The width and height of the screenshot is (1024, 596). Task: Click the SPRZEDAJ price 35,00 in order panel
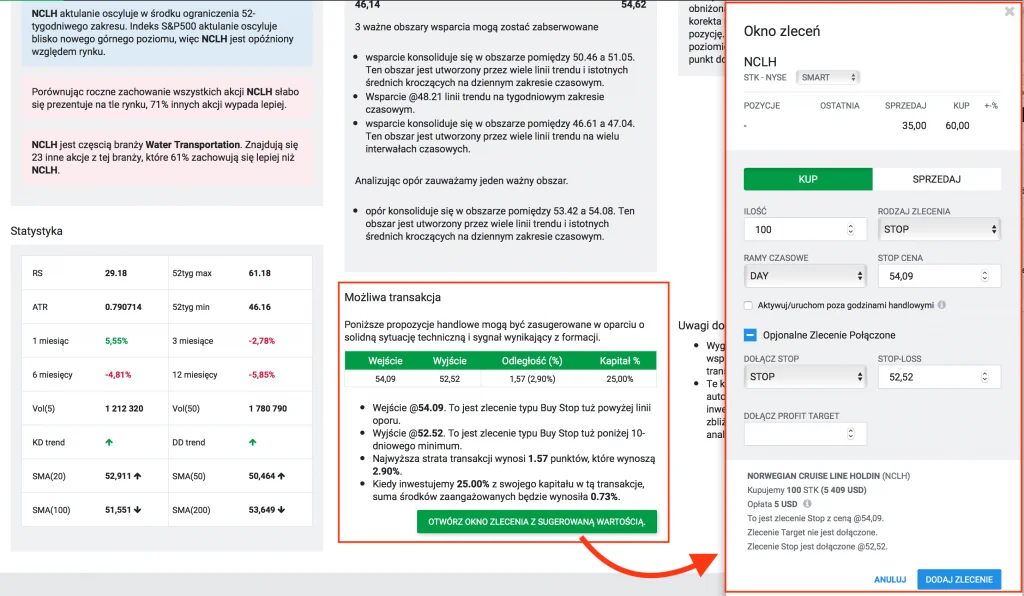coord(914,125)
